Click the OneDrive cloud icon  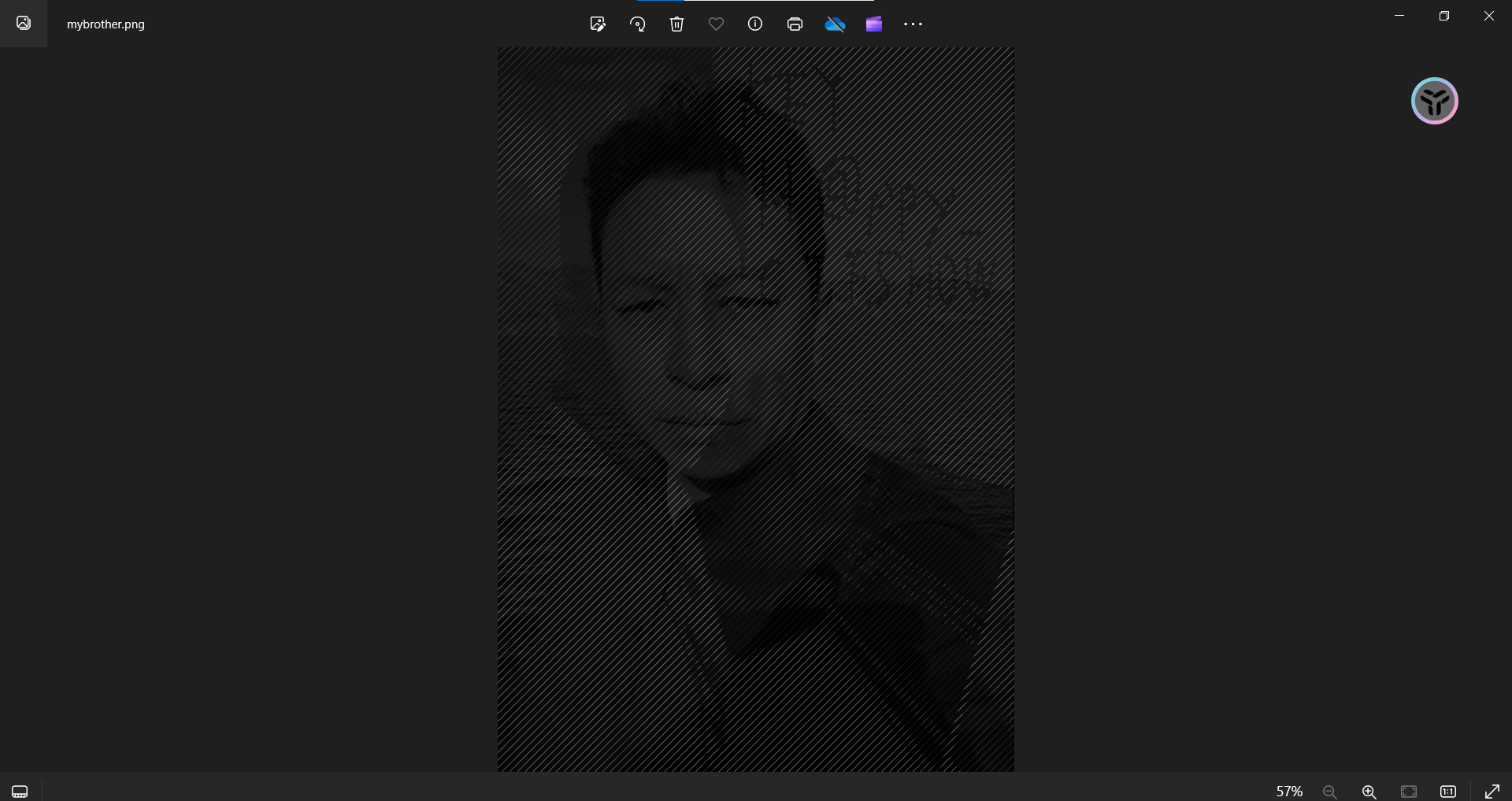click(x=835, y=24)
